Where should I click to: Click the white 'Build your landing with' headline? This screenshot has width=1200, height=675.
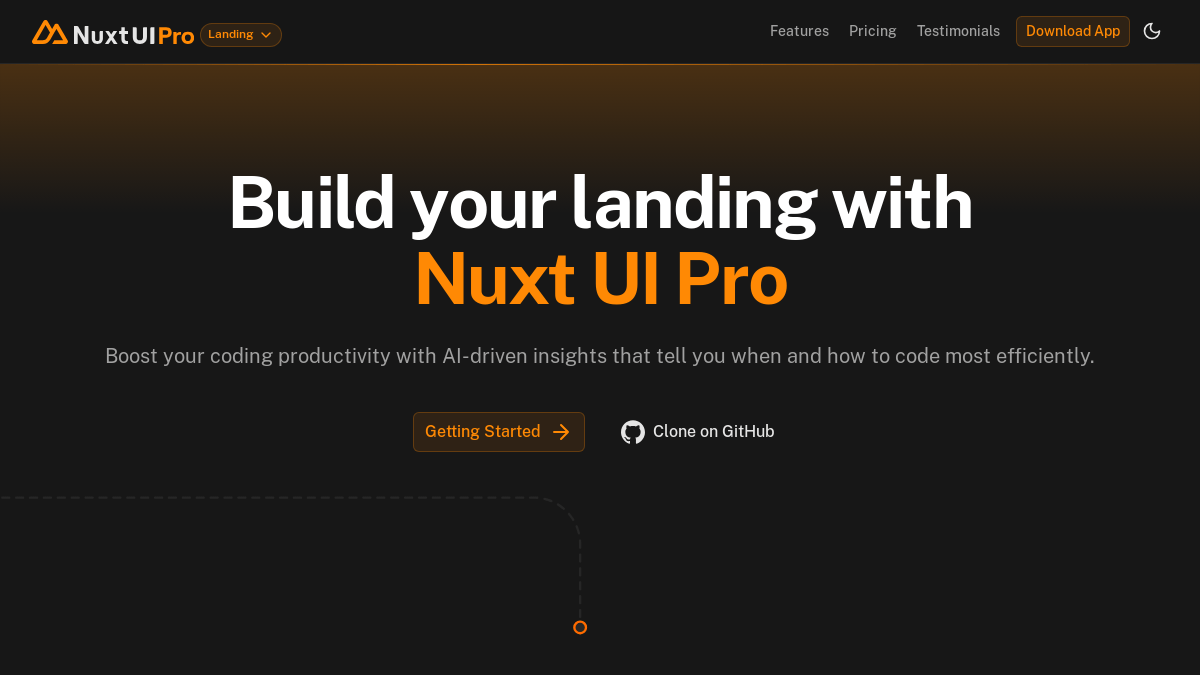601,203
